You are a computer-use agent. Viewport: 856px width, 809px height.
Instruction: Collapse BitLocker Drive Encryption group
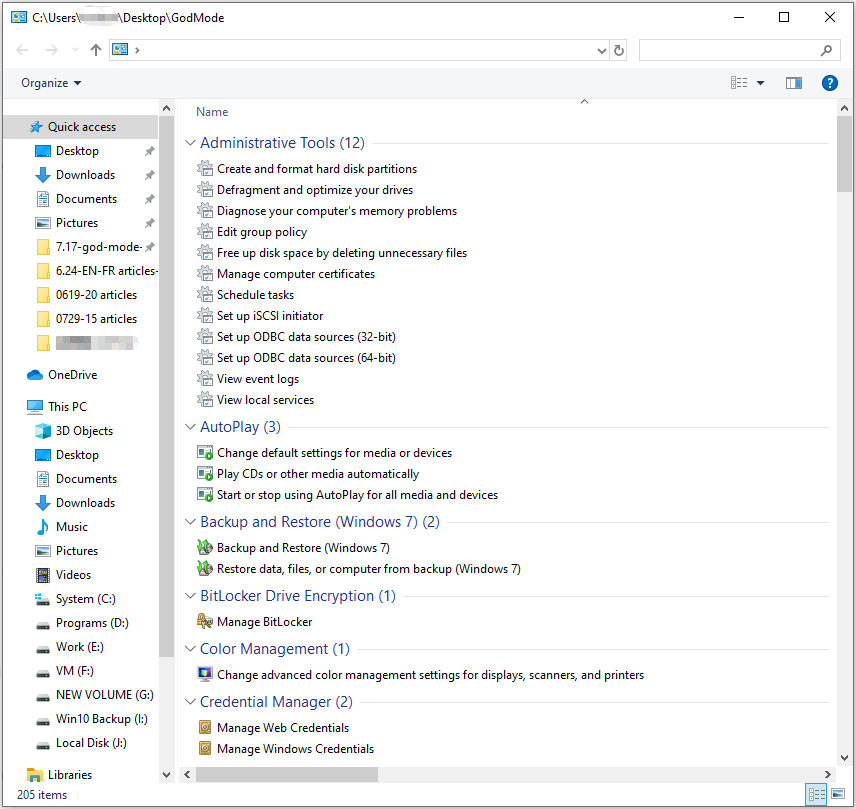point(190,595)
